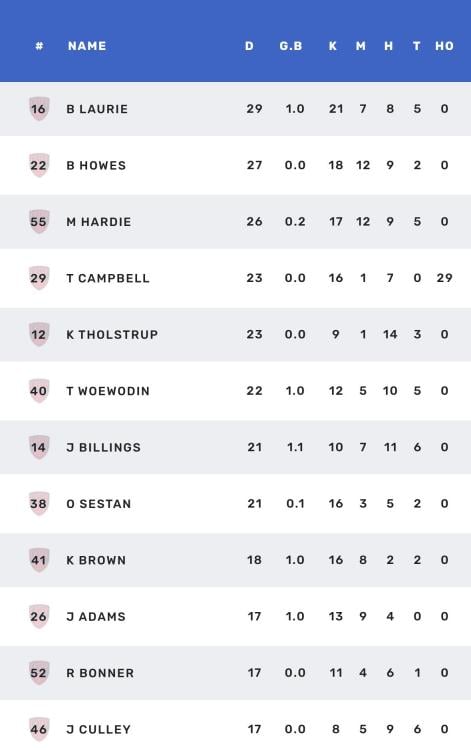Click T Campbell's 29 hitouts value

pyautogui.click(x=444, y=278)
